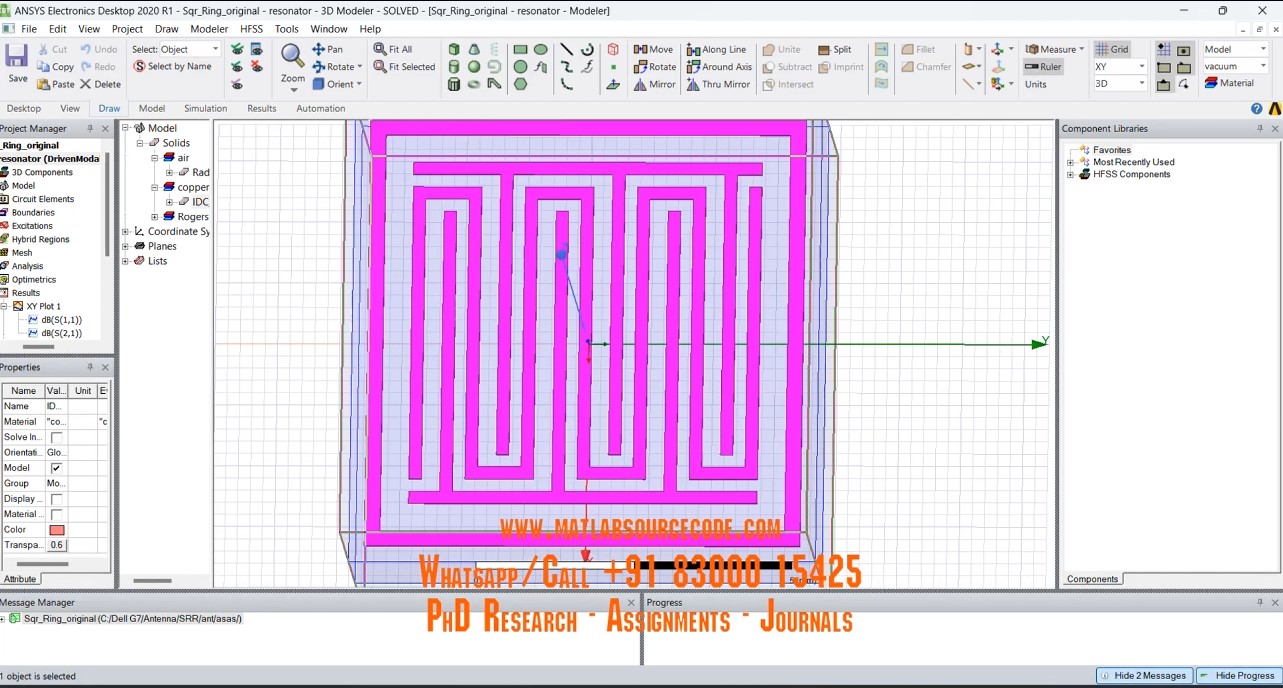The width and height of the screenshot is (1283, 688).
Task: Click the Thru Mirror tool
Action: (x=694, y=85)
